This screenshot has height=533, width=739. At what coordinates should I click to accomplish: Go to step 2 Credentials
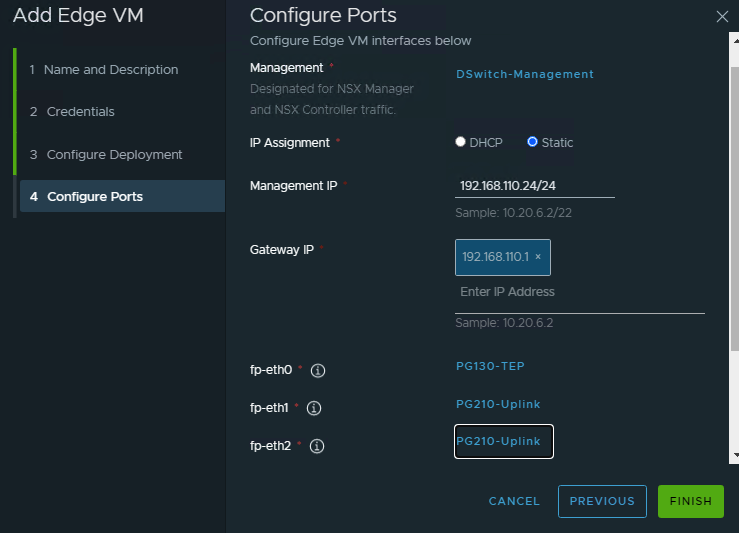tap(80, 112)
